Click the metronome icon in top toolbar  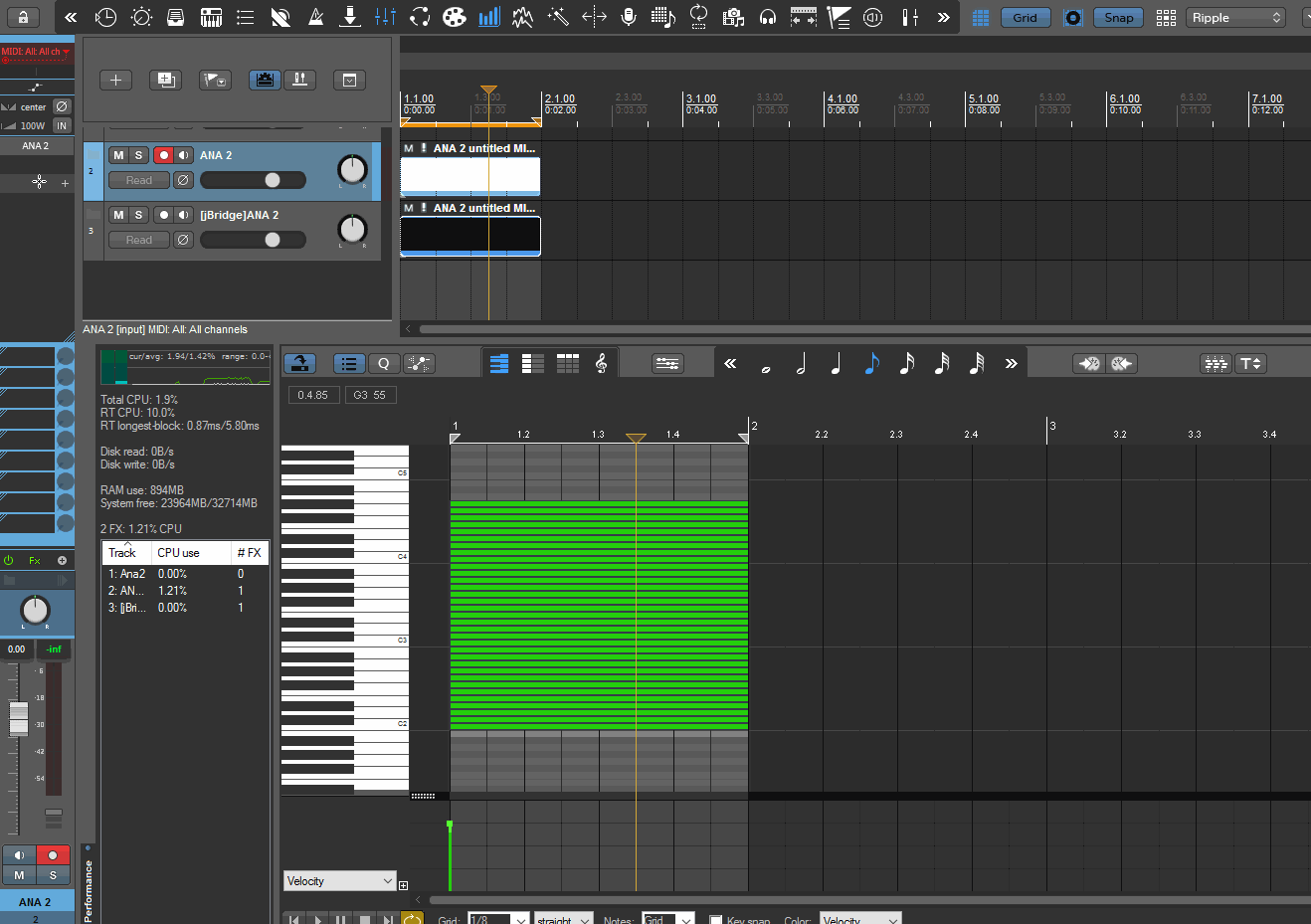click(315, 17)
